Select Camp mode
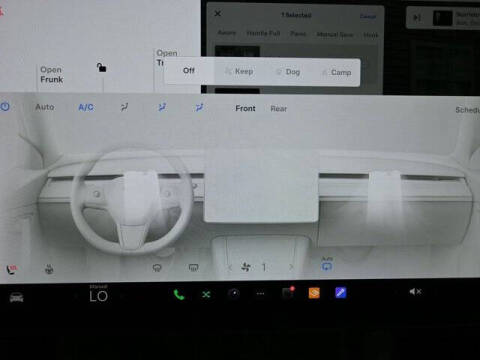This screenshot has height=360, width=480. [x=336, y=72]
